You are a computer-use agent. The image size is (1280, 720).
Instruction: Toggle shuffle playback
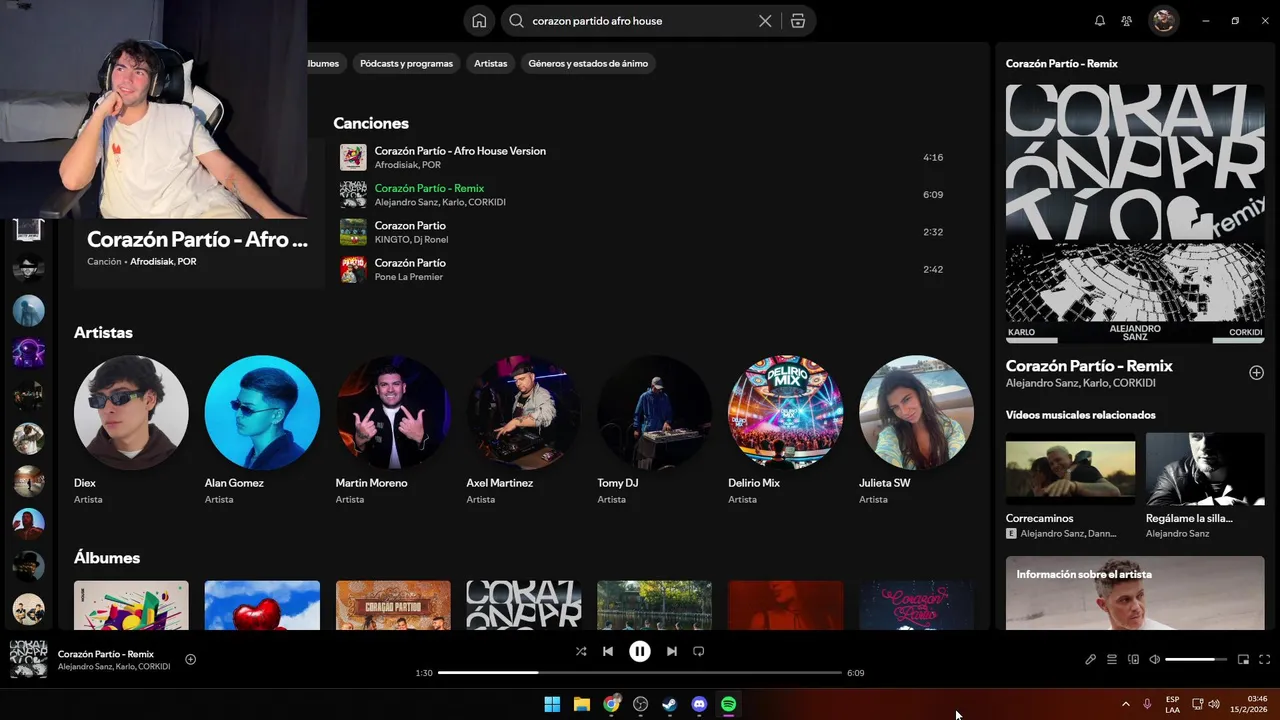click(581, 651)
